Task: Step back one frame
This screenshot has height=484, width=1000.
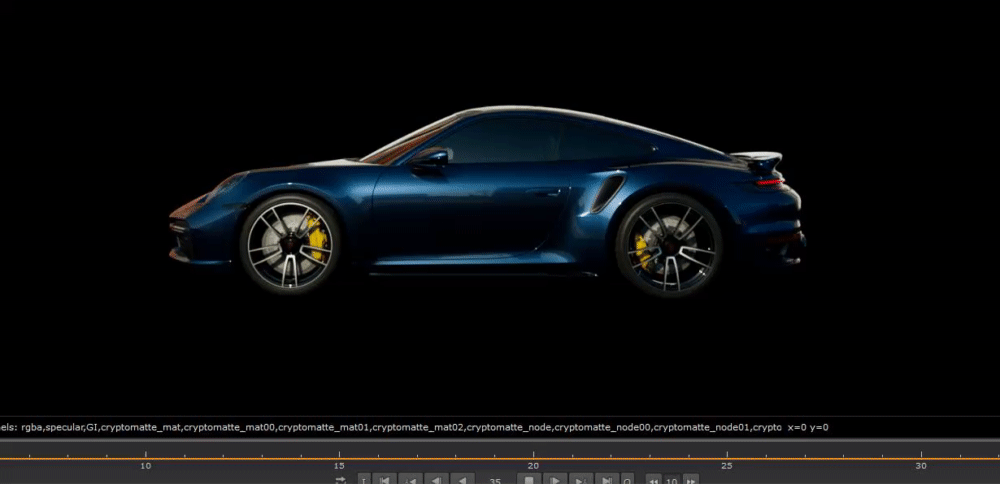Action: tap(437, 479)
